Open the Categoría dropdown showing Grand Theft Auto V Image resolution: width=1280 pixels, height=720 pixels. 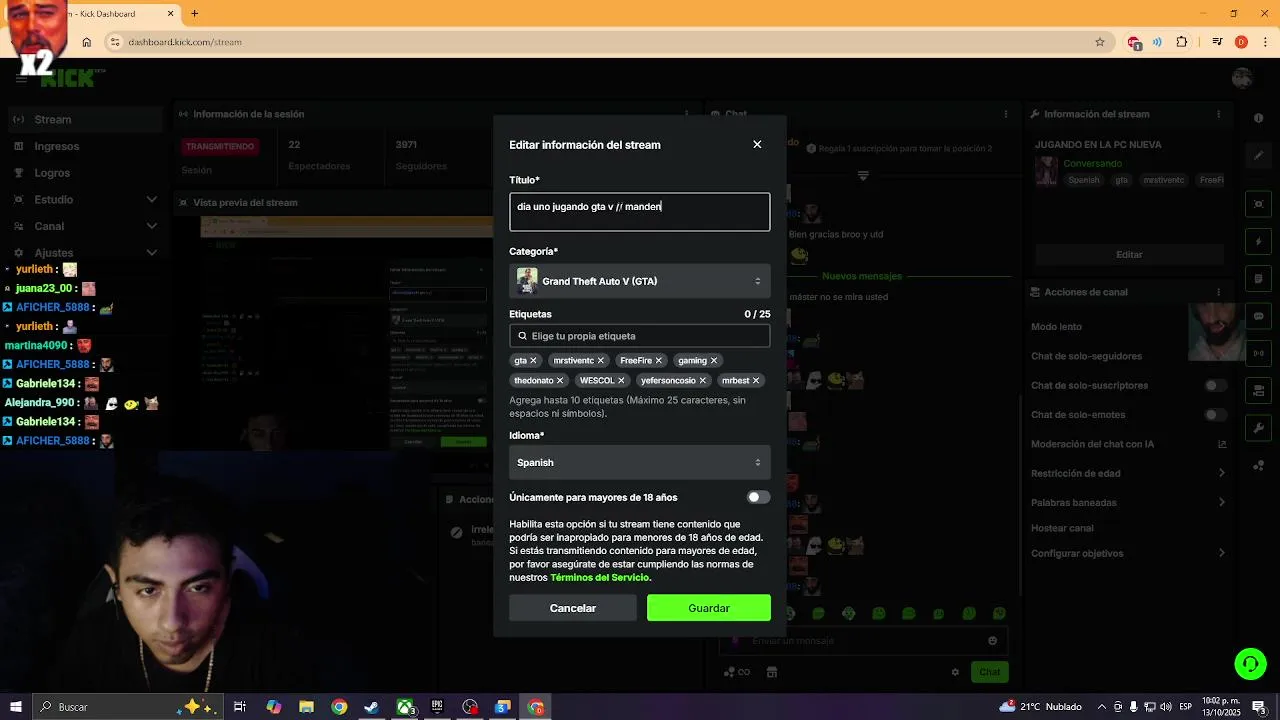640,281
